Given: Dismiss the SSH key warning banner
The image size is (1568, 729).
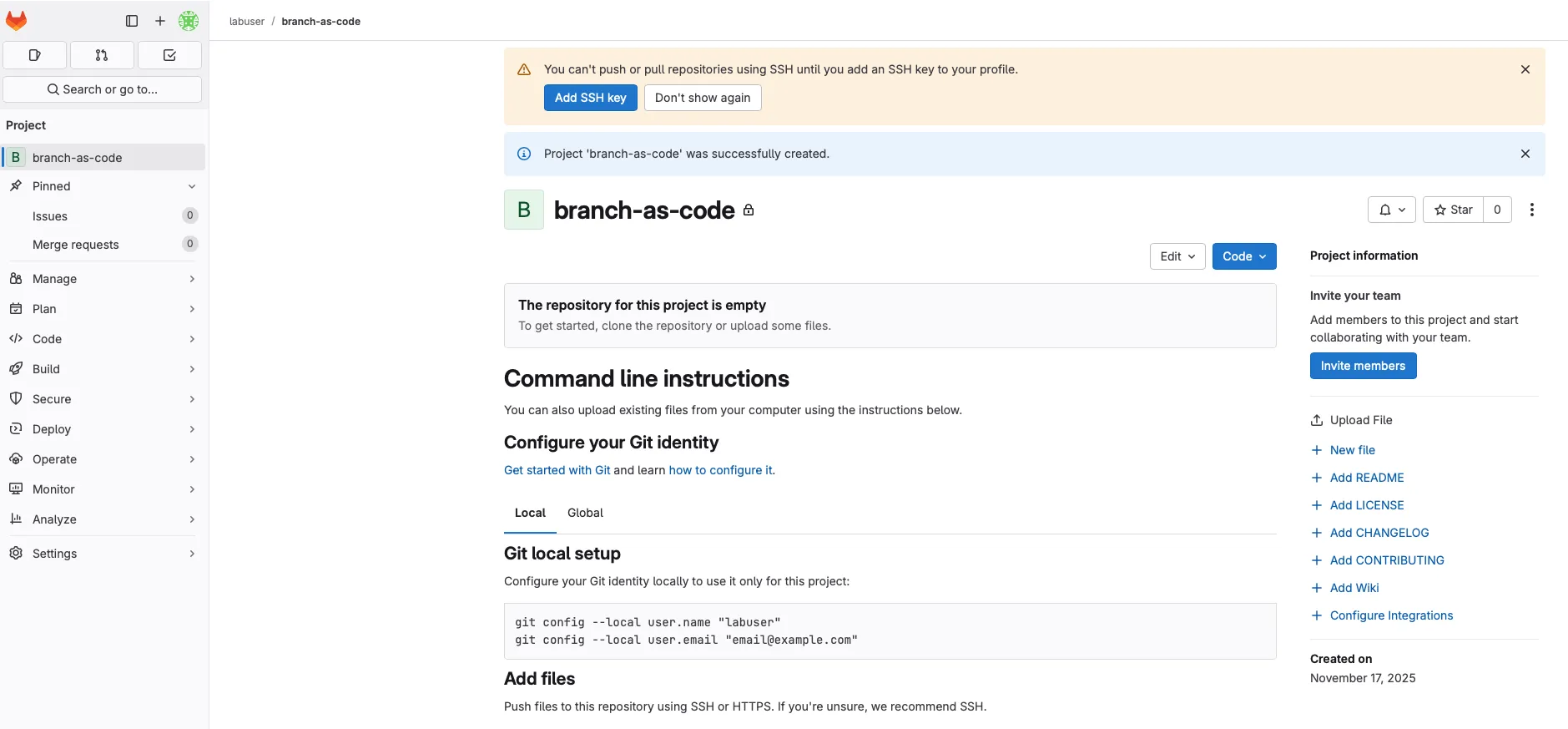Looking at the screenshot, I should [1525, 69].
